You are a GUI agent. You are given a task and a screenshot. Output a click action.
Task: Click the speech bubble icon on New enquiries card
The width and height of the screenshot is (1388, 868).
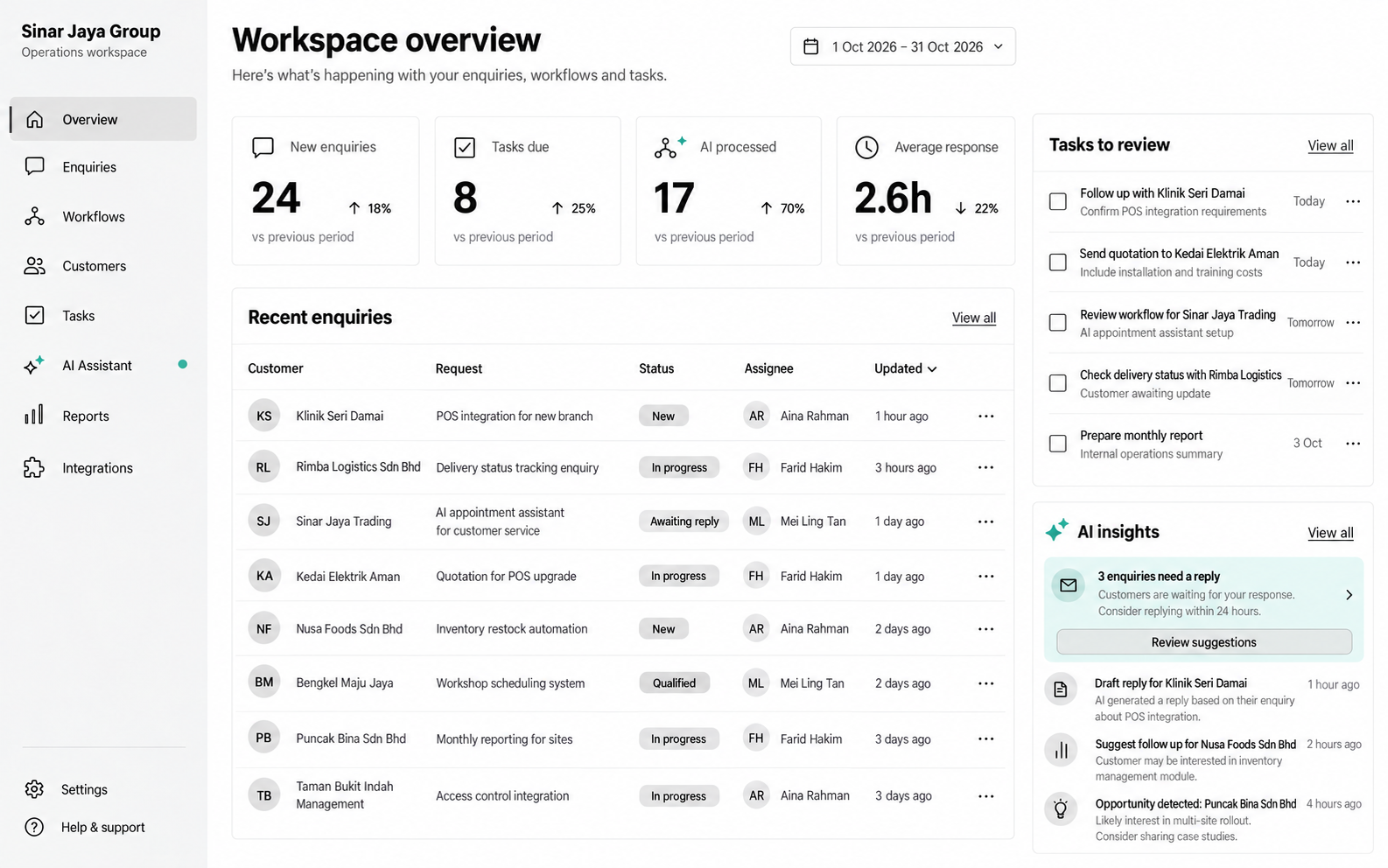click(263, 147)
